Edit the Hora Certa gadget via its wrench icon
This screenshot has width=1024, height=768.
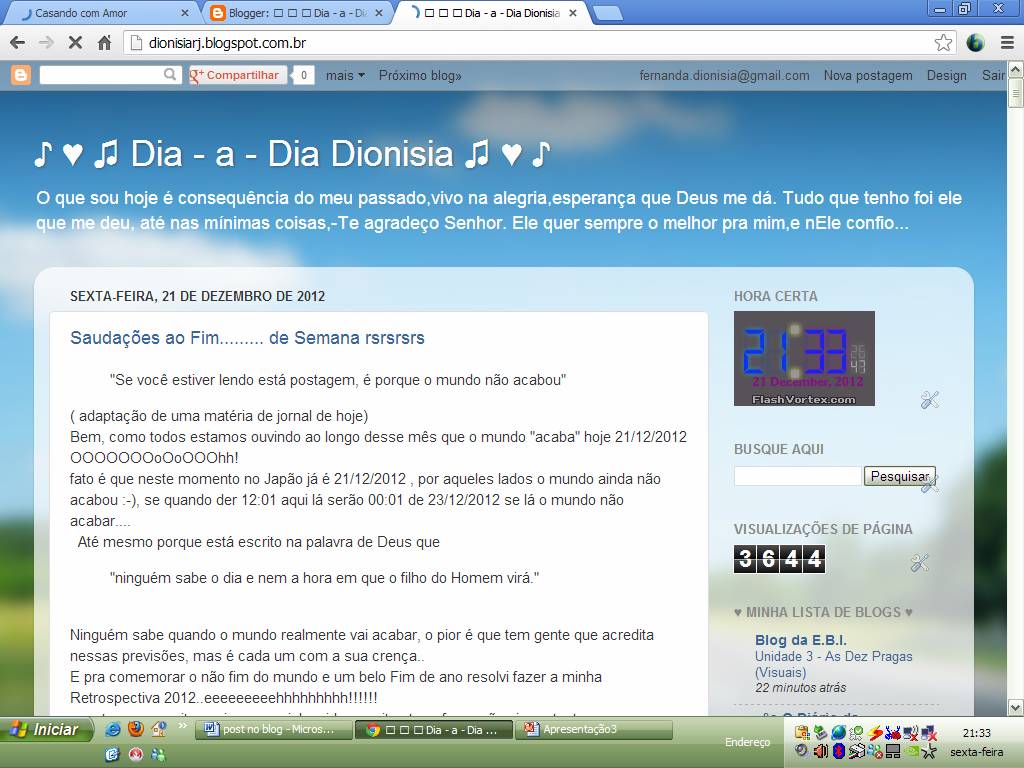pos(929,400)
